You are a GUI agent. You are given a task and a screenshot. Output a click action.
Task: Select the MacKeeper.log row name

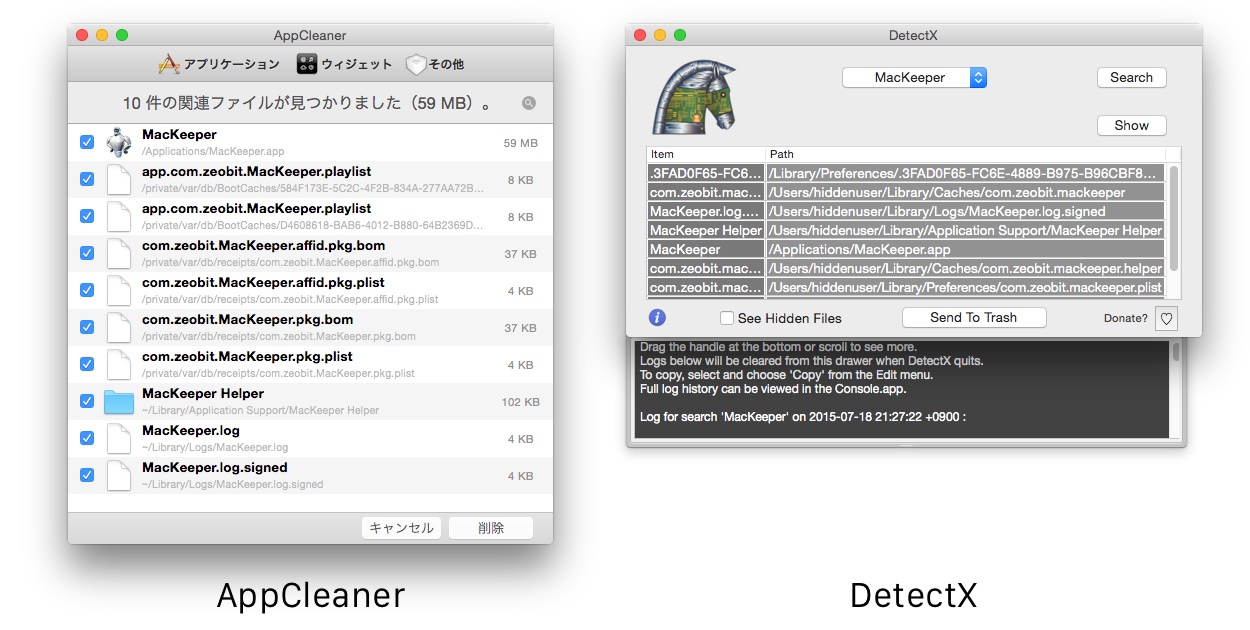[x=191, y=430]
